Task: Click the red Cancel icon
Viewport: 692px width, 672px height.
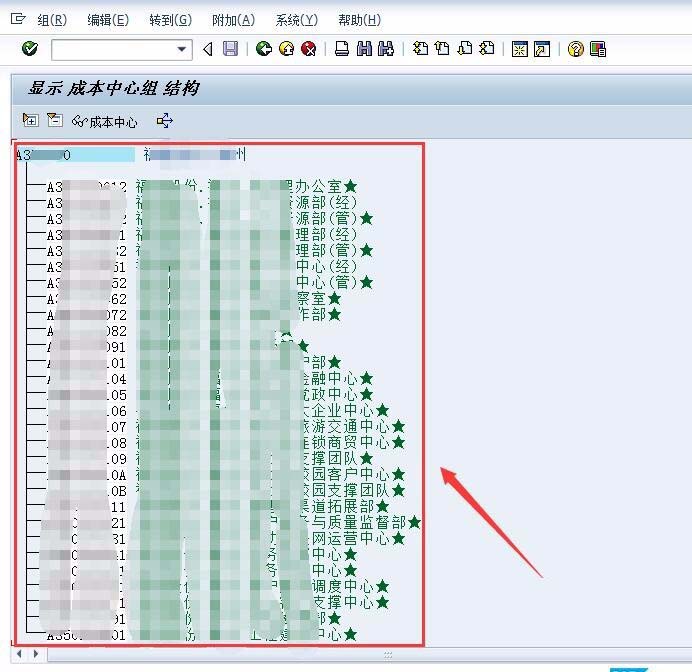Action: pos(308,49)
